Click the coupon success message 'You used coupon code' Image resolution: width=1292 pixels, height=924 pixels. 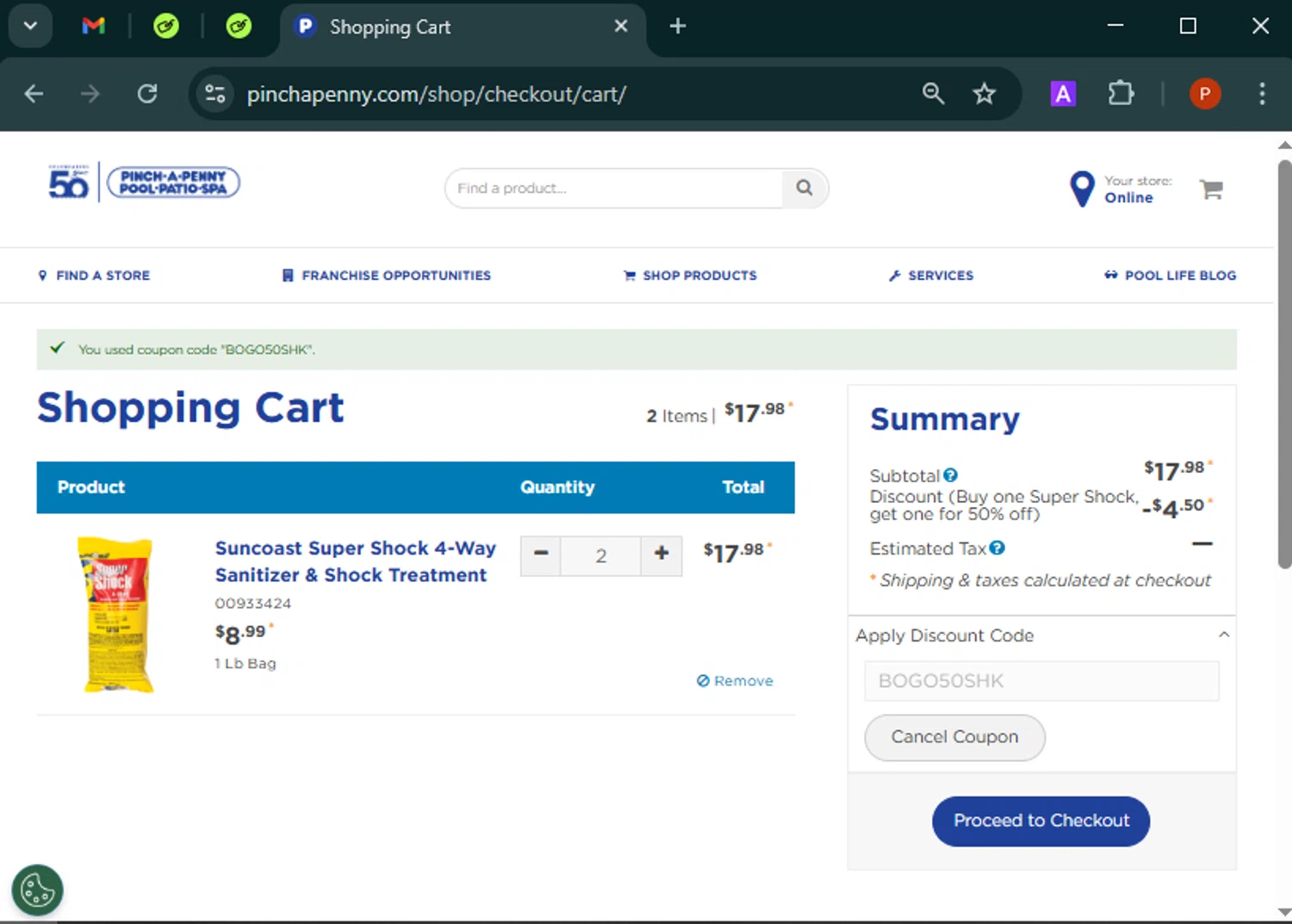pos(196,350)
